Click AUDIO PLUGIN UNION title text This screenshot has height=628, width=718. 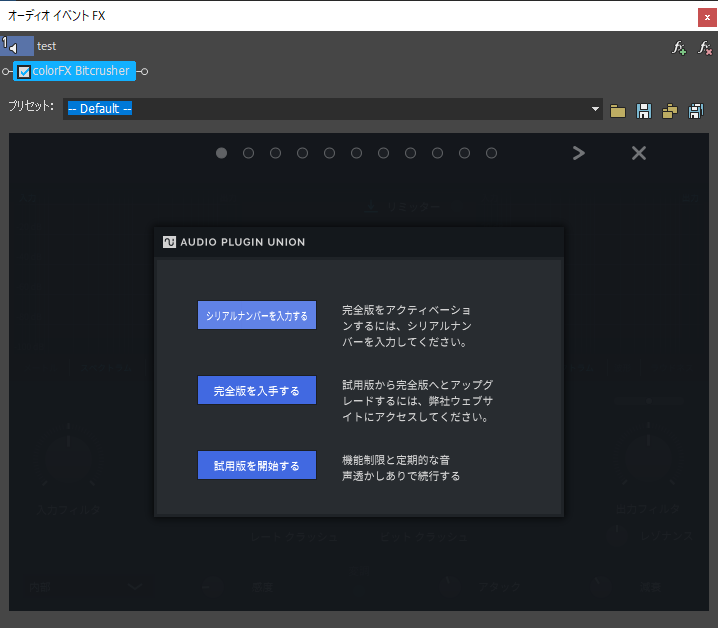[243, 242]
